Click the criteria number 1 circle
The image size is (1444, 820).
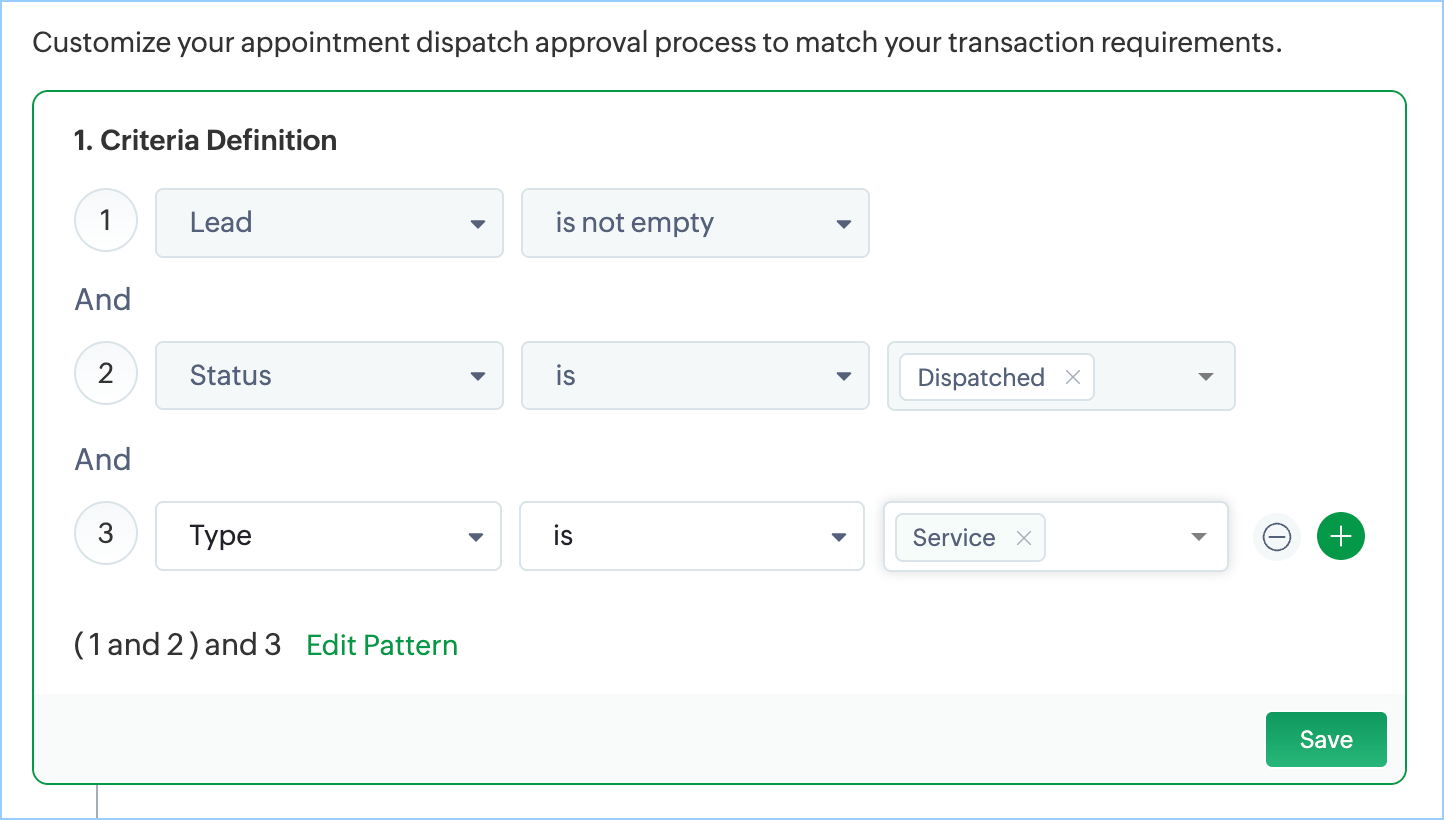tap(106, 220)
